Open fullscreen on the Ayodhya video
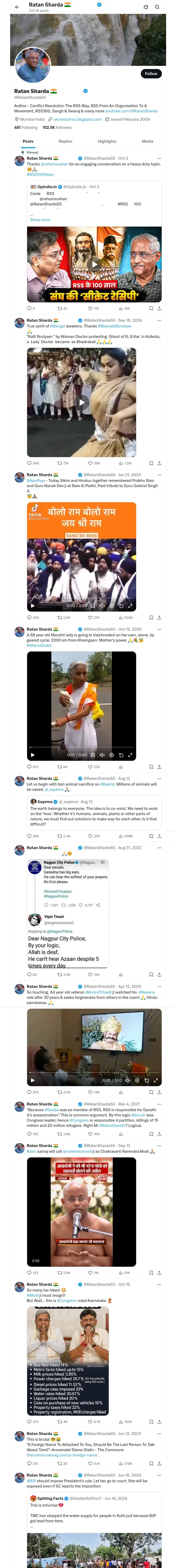This screenshot has width=176, height=1568. click(130, 606)
